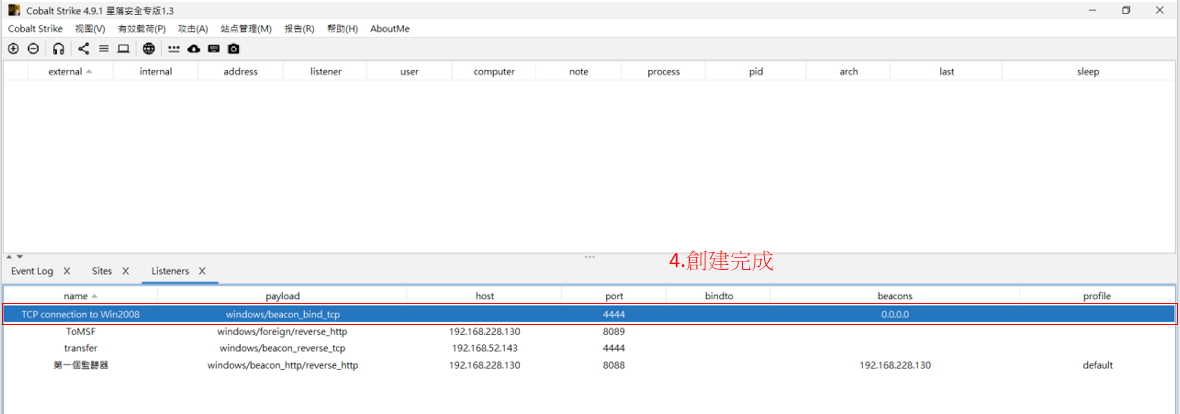This screenshot has height=414, width=1180.
Task: Close the Event Log tab
Action: 67,271
